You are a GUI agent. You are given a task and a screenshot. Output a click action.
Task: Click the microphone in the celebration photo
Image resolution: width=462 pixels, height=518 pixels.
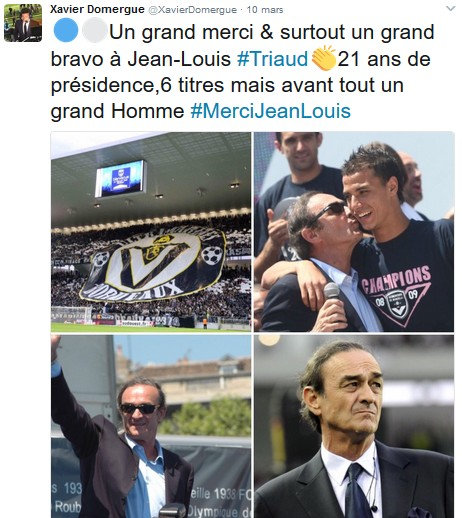click(331, 291)
